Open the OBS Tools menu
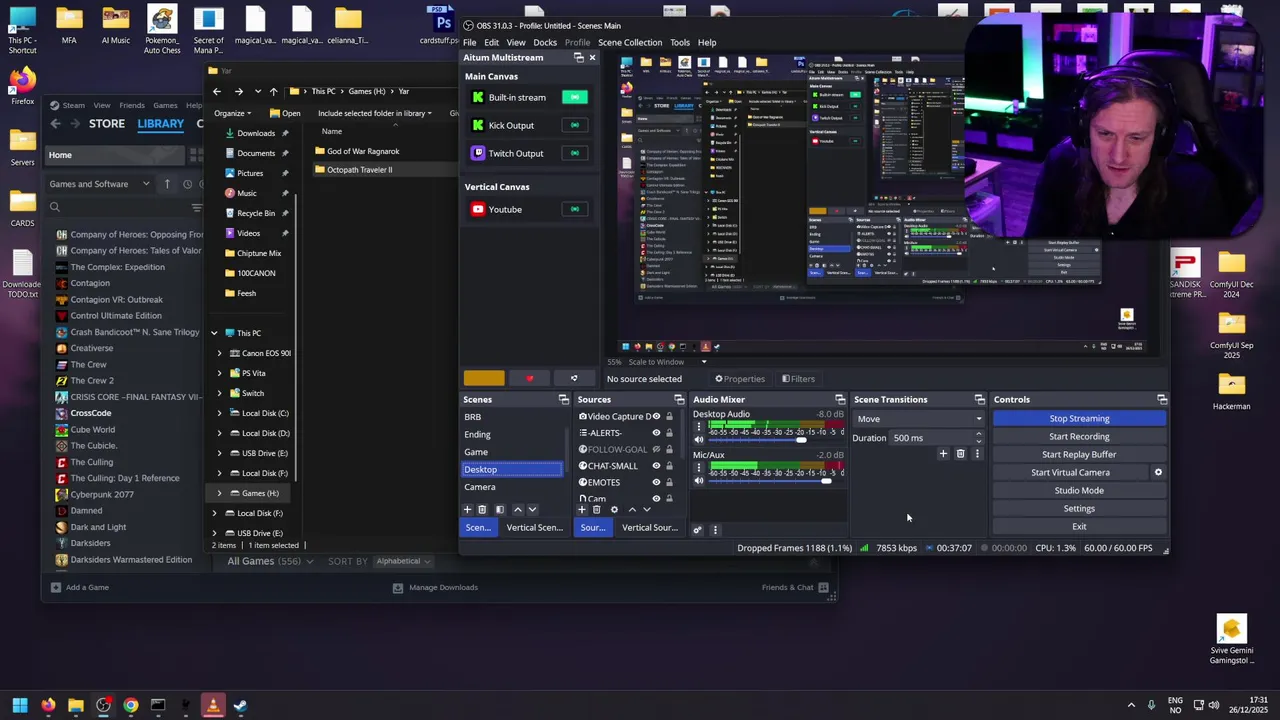 point(680,43)
